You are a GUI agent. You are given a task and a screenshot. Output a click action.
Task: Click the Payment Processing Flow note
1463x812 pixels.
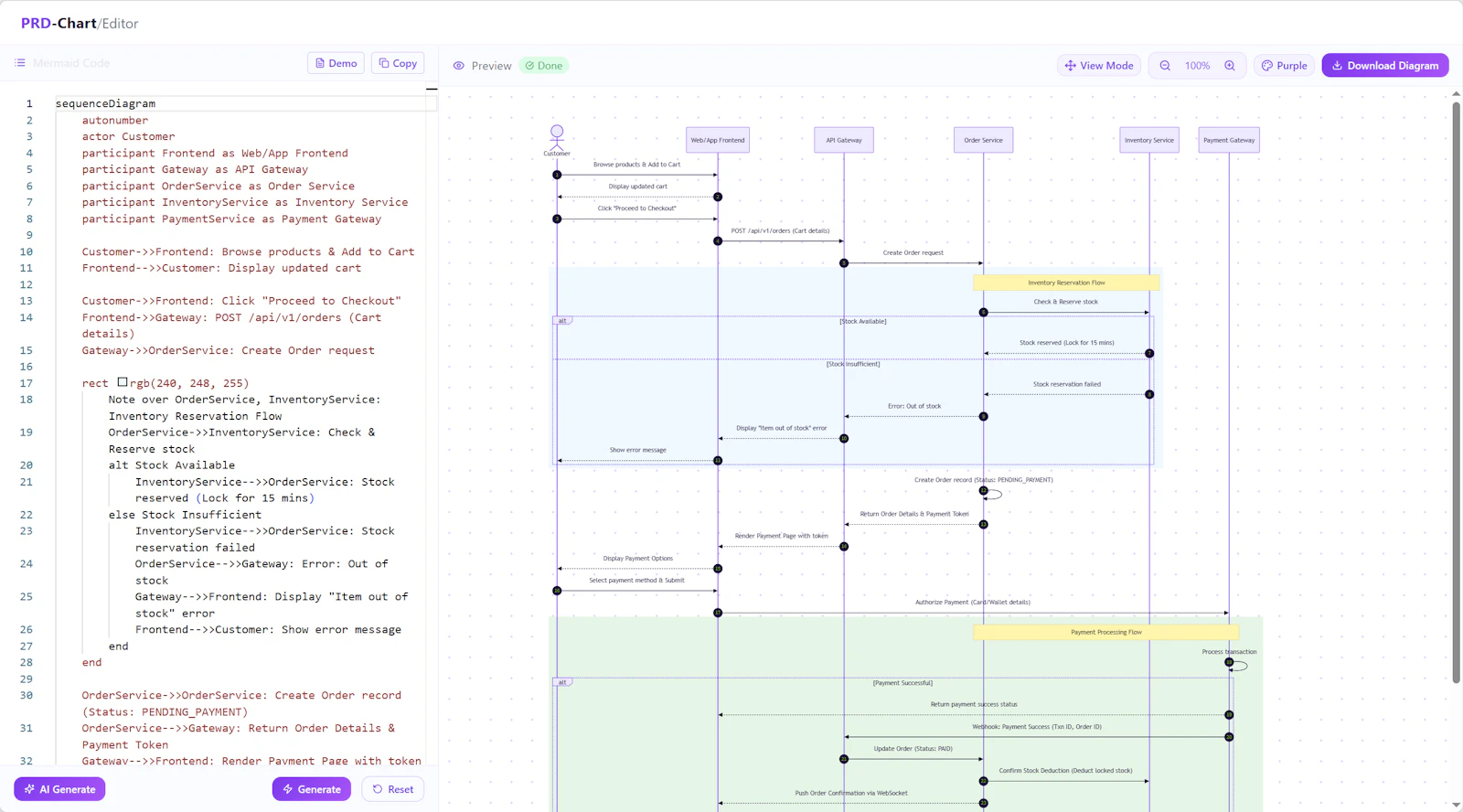tap(1106, 632)
